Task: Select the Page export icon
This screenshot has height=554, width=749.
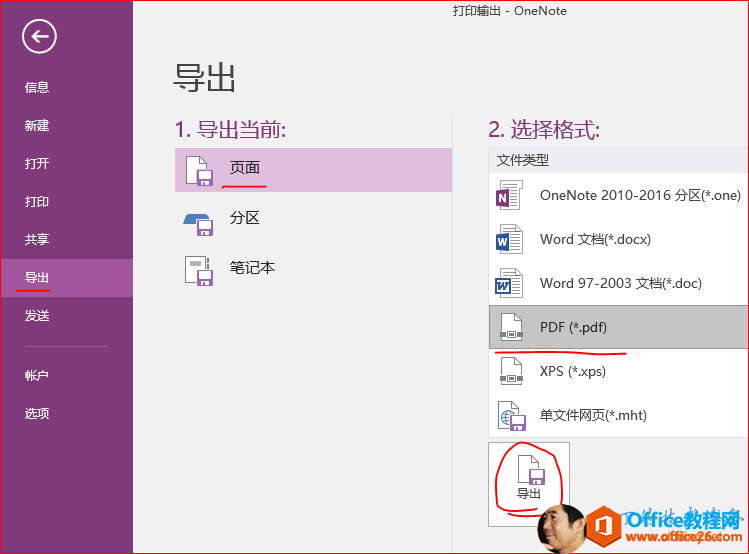Action: [x=199, y=170]
